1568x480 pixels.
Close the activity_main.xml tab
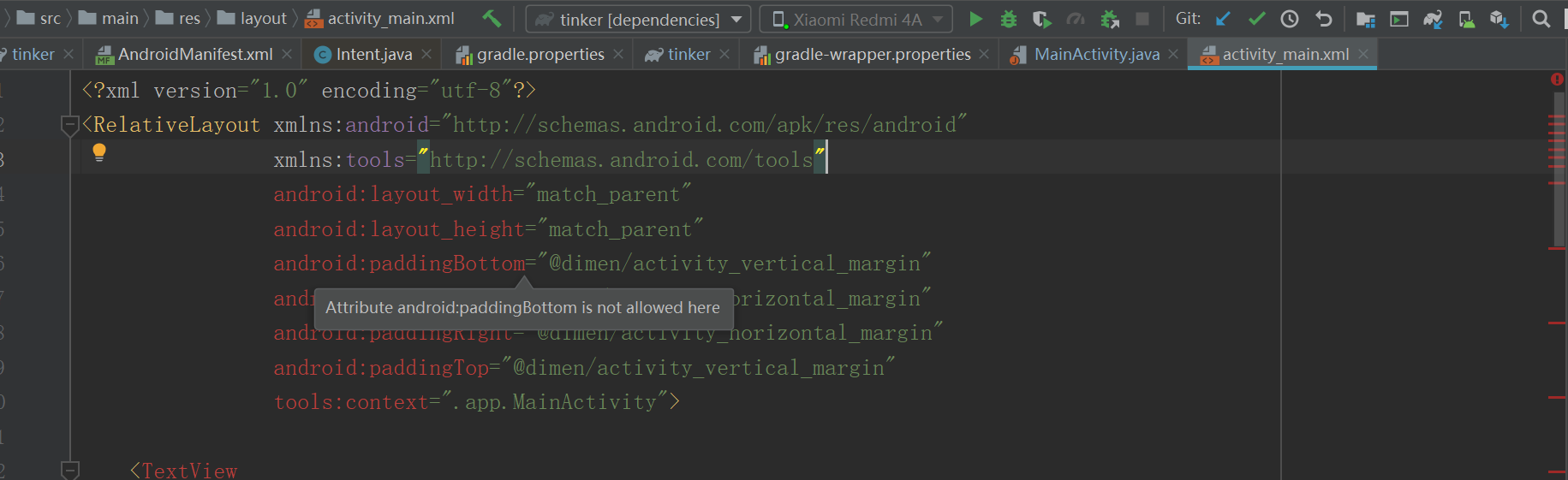pos(1363,54)
